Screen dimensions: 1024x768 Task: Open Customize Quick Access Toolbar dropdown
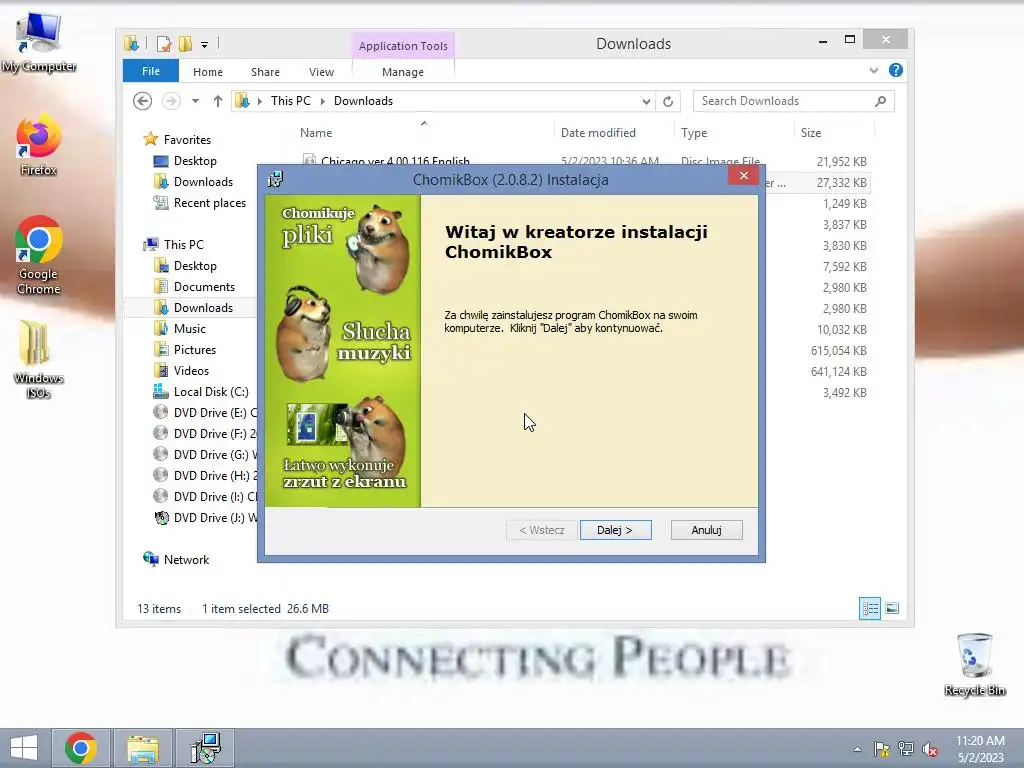[x=204, y=44]
